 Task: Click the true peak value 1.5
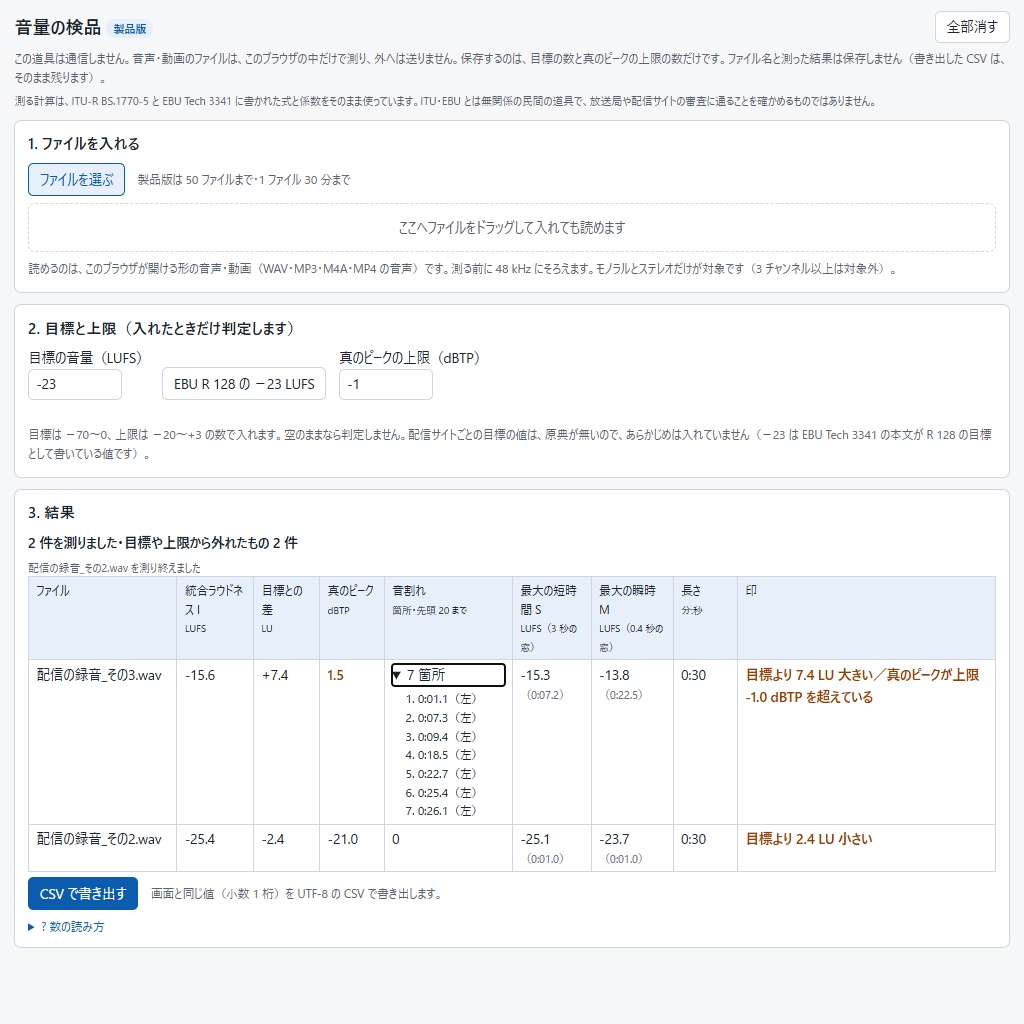336,675
